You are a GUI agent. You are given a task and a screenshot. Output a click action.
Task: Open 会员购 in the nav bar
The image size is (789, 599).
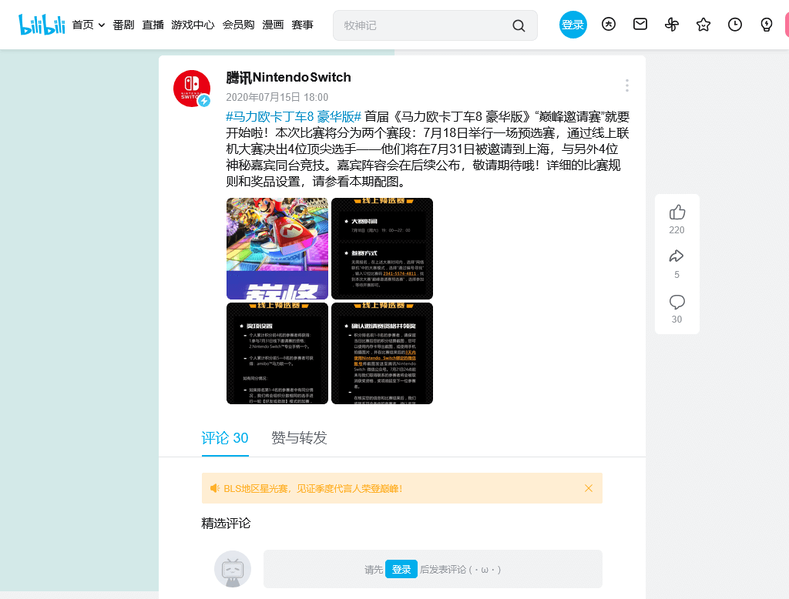(239, 25)
